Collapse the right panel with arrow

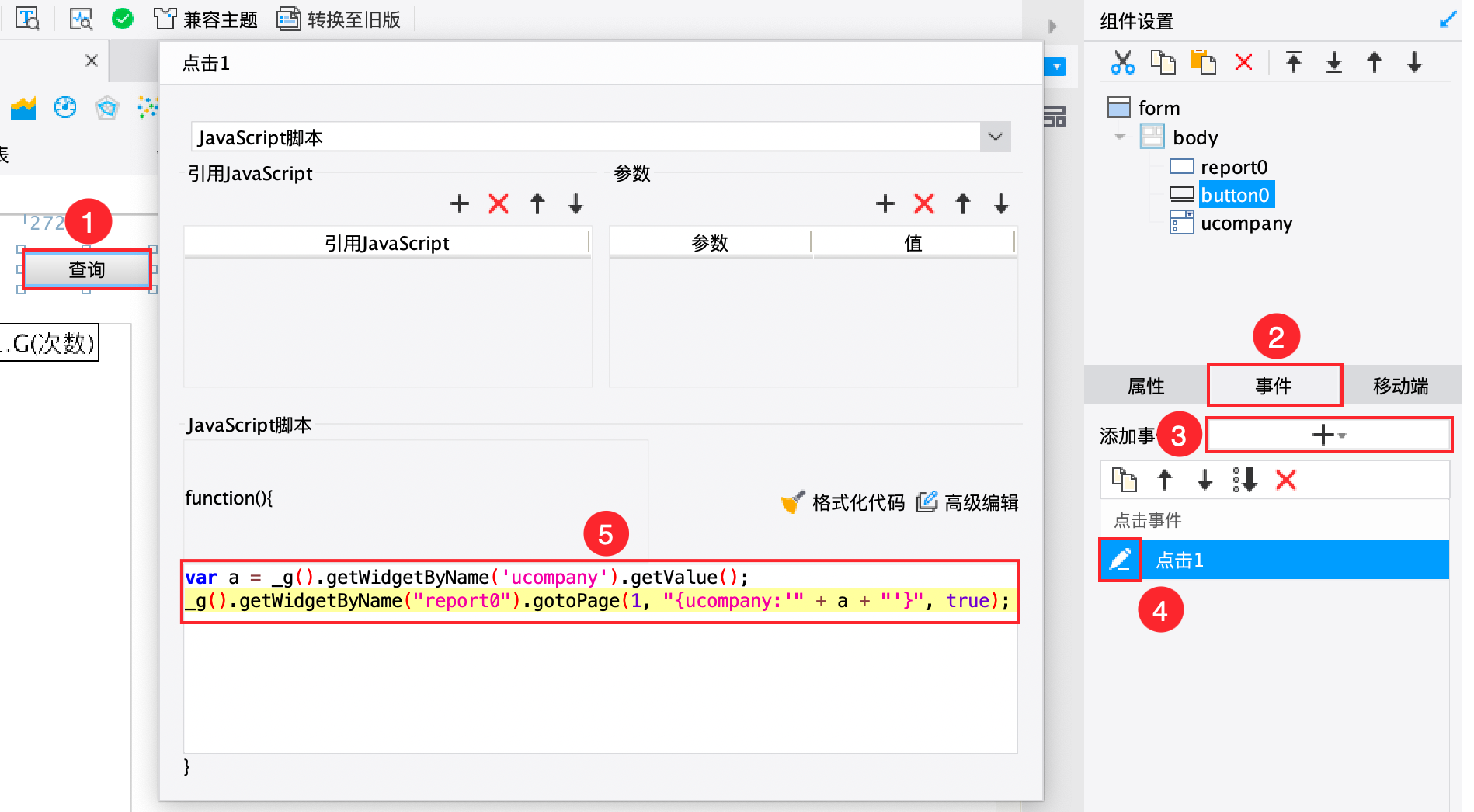click(x=1052, y=26)
